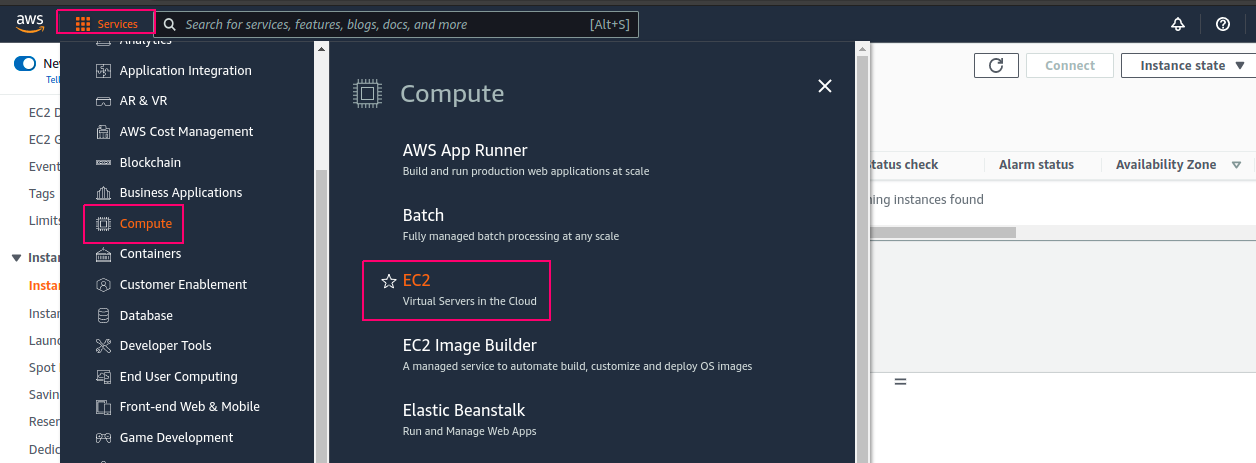This screenshot has height=463, width=1256.
Task: Click the Application Integration icon
Action: pyautogui.click(x=103, y=71)
